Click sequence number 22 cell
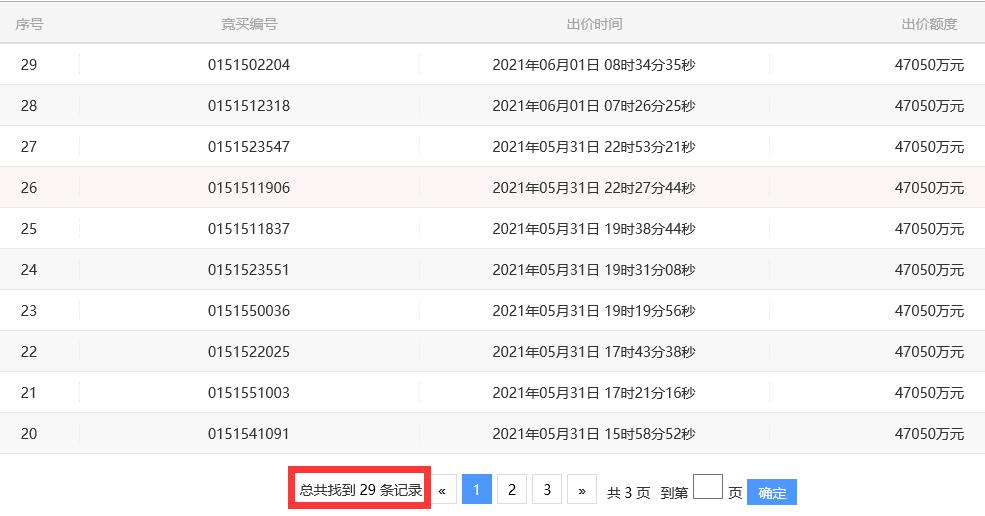The height and width of the screenshot is (516, 985). pyautogui.click(x=29, y=351)
